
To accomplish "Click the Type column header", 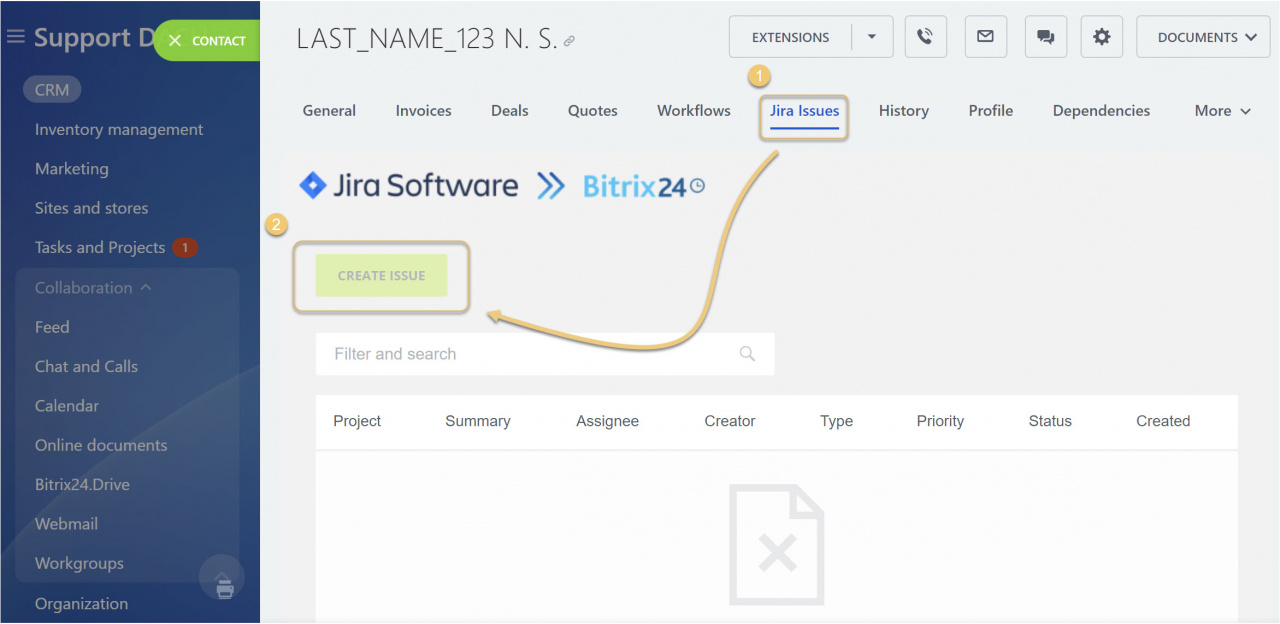I will tap(836, 421).
